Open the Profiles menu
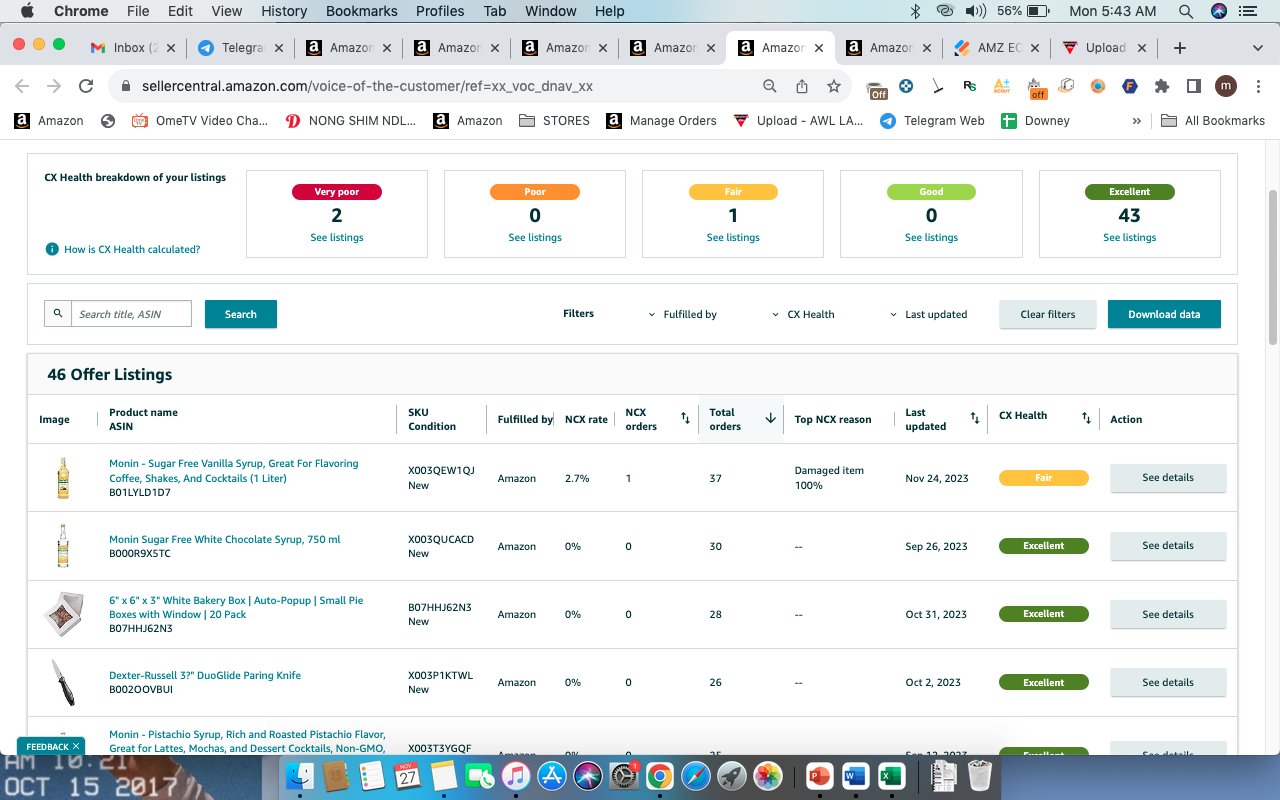Image resolution: width=1280 pixels, height=800 pixels. [440, 11]
